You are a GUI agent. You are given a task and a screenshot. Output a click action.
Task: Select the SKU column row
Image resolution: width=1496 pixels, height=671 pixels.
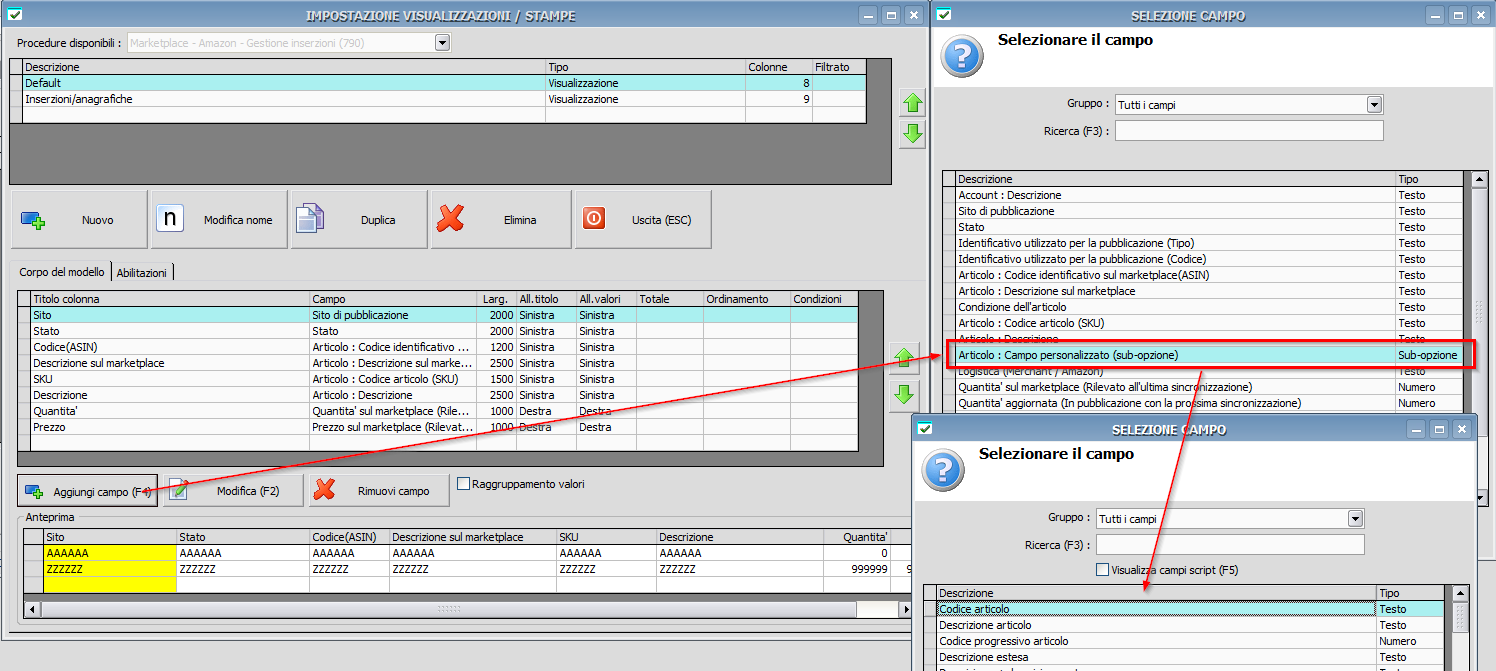(437, 379)
